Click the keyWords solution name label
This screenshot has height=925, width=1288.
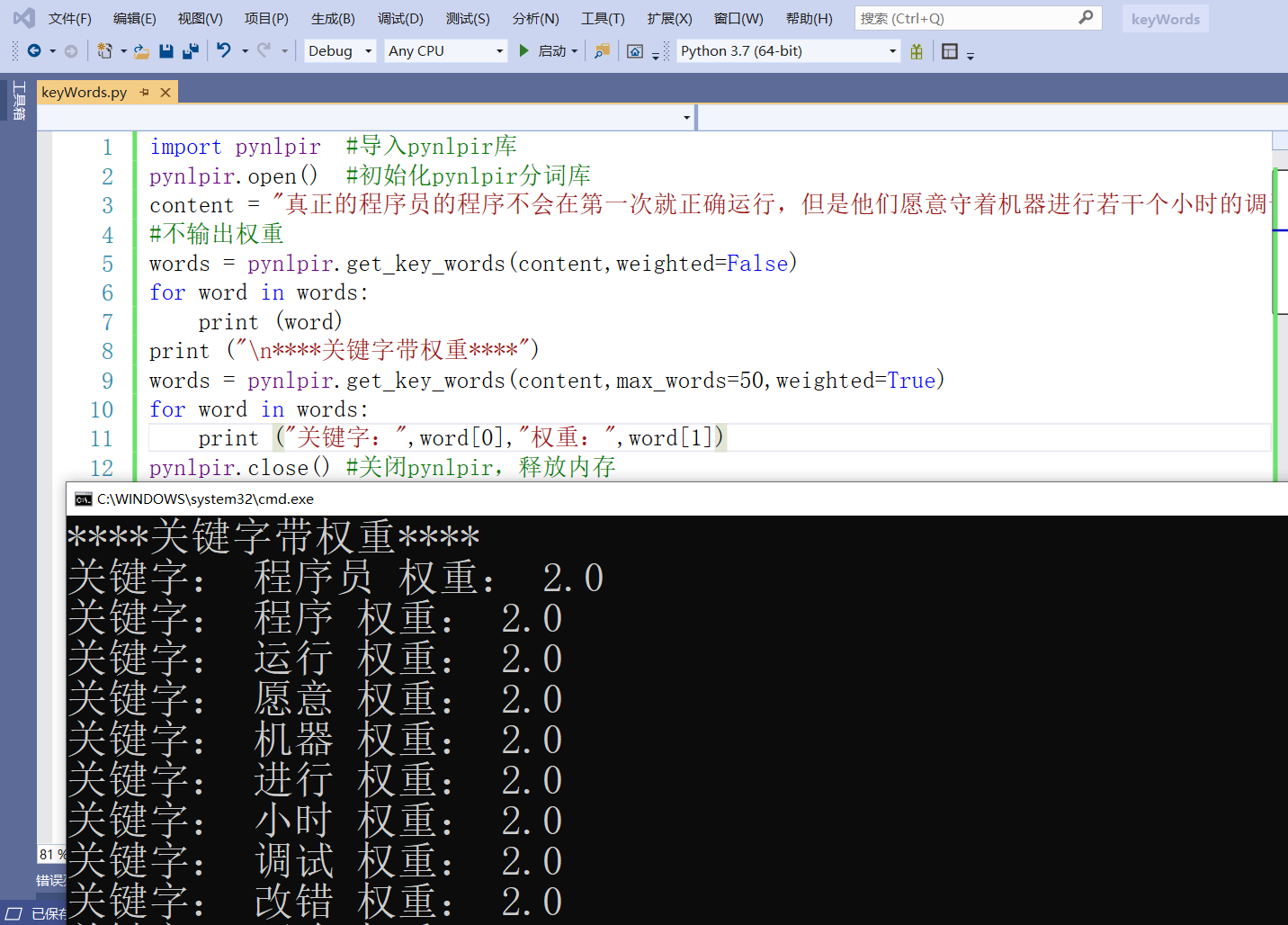tap(1165, 19)
